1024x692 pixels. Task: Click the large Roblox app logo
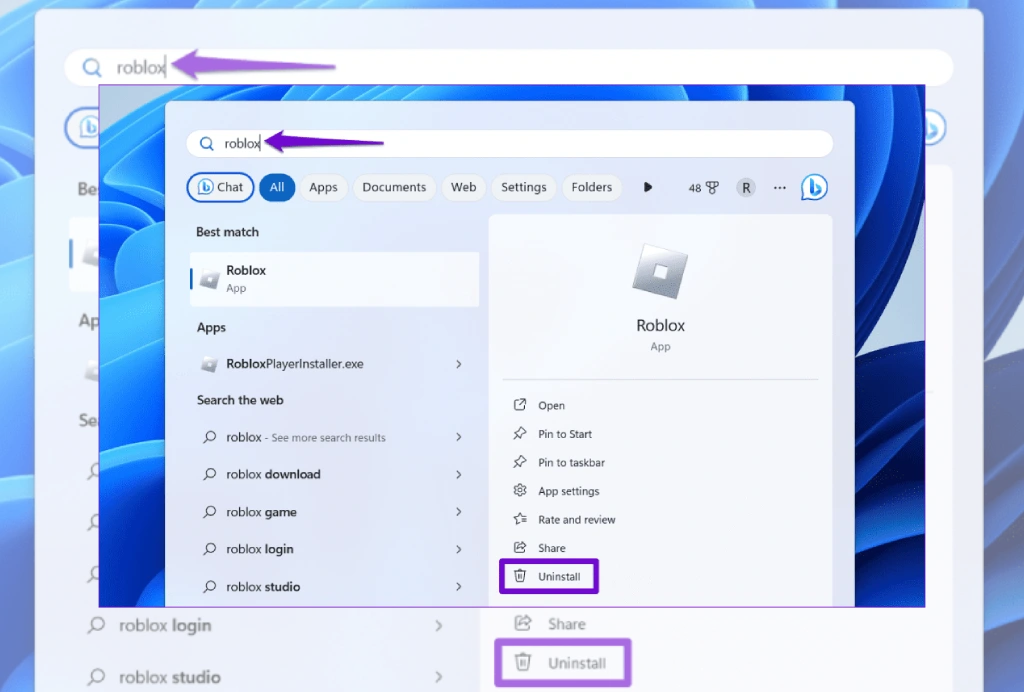point(660,271)
